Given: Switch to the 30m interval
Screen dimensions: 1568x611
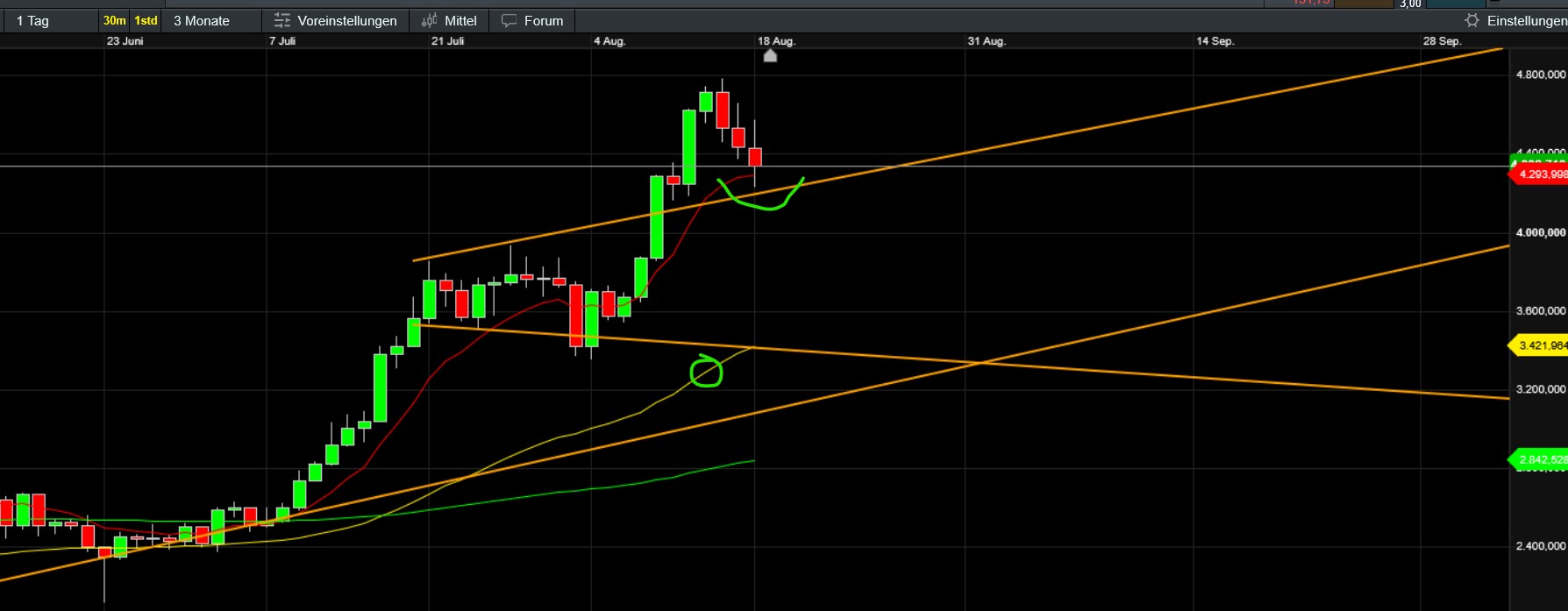Looking at the screenshot, I should click(115, 20).
